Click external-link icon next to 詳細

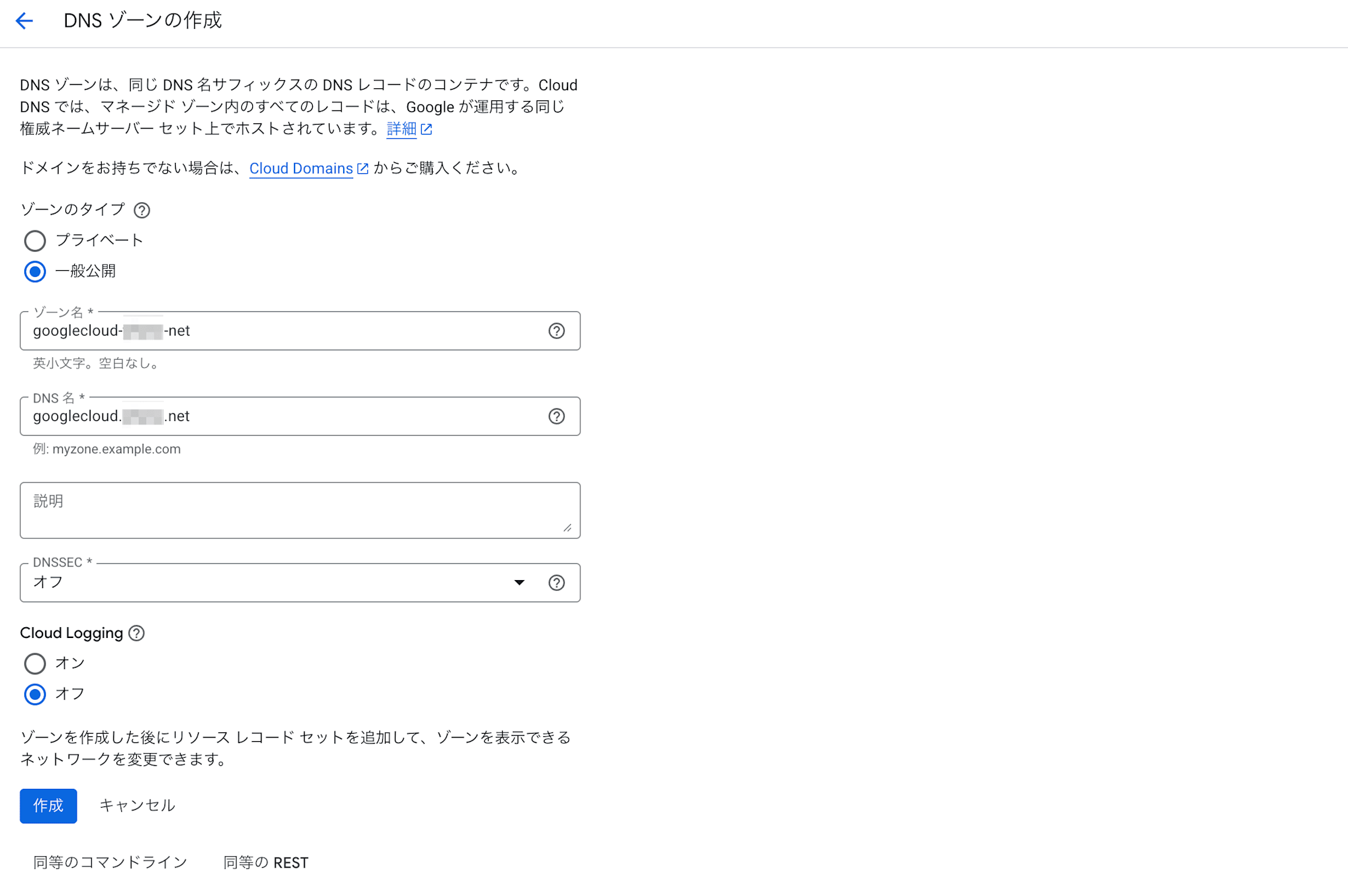point(427,129)
